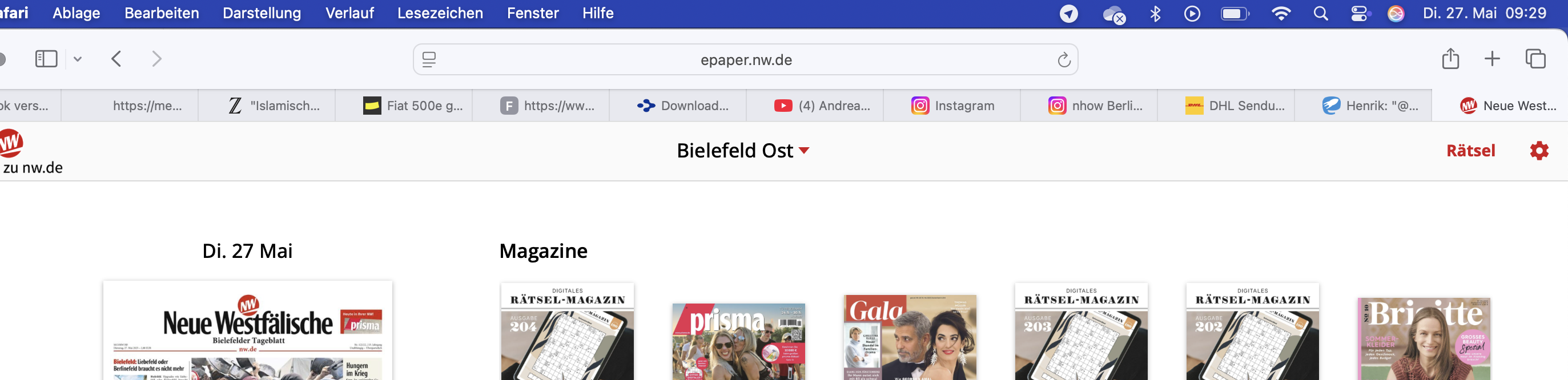Open the sidebar options chevron
Viewport: 1568px width, 380px height.
pos(77,59)
